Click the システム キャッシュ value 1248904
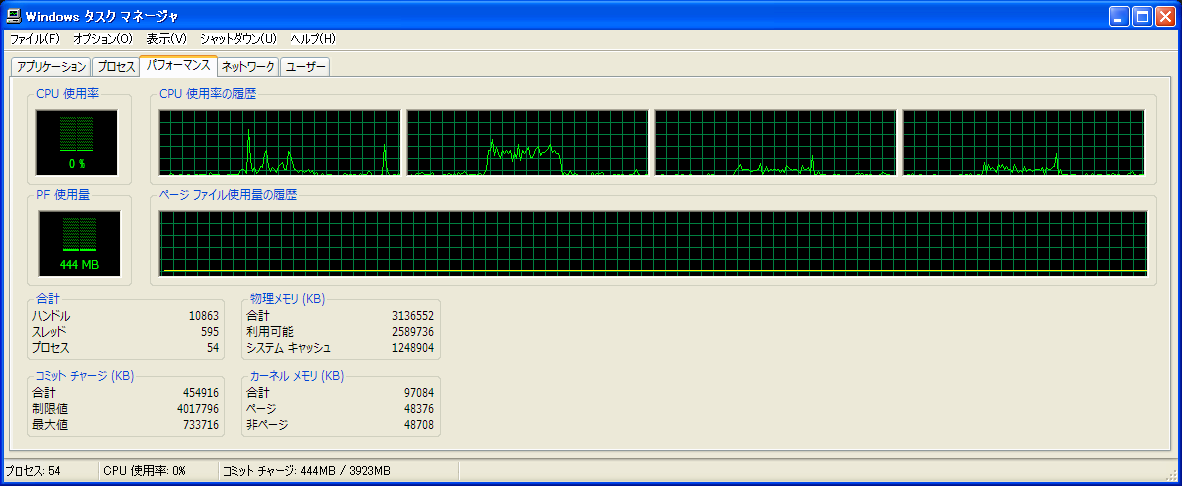Screen dimensions: 1182x486 point(412,349)
